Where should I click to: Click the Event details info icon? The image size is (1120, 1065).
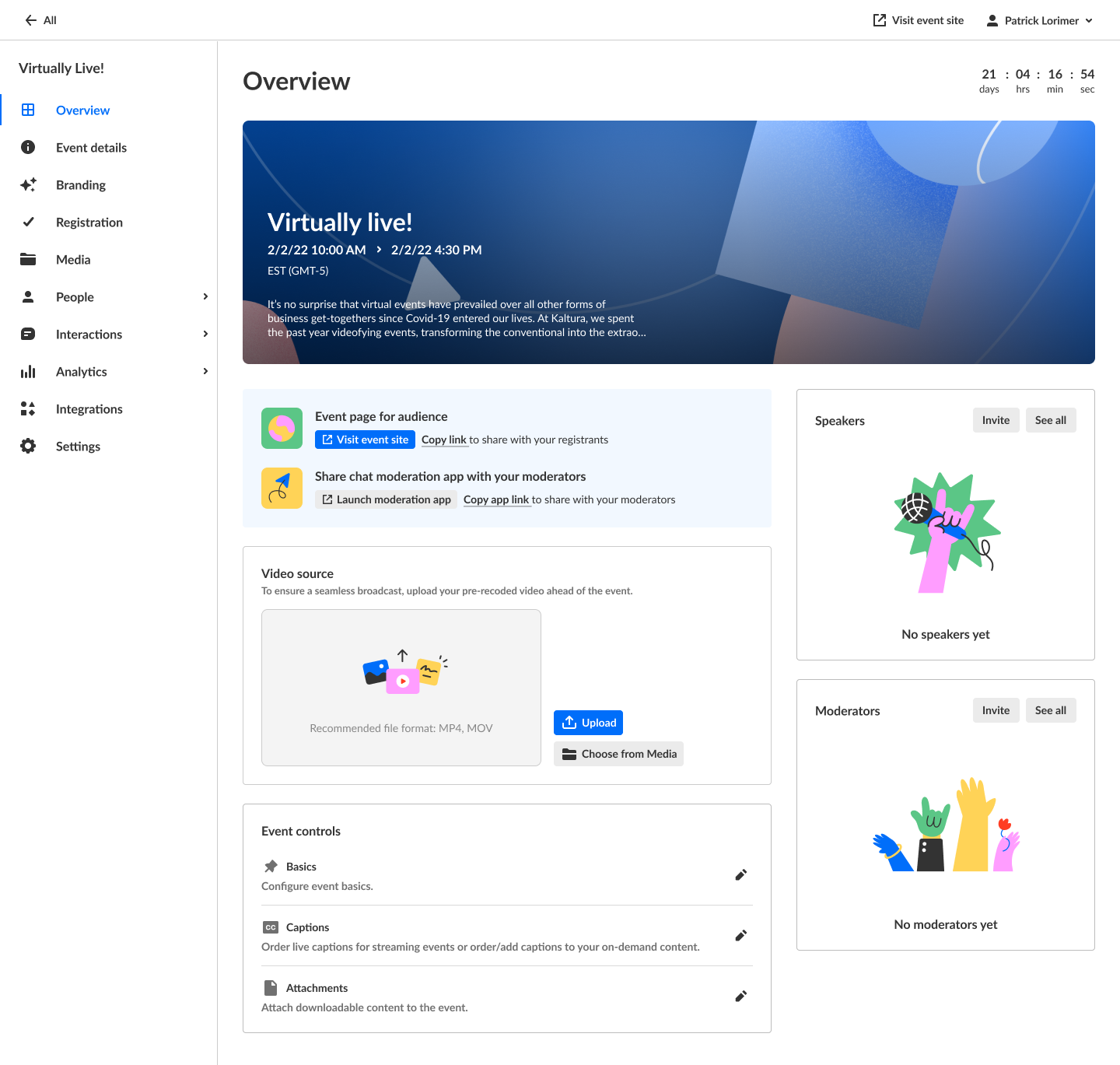(x=28, y=147)
